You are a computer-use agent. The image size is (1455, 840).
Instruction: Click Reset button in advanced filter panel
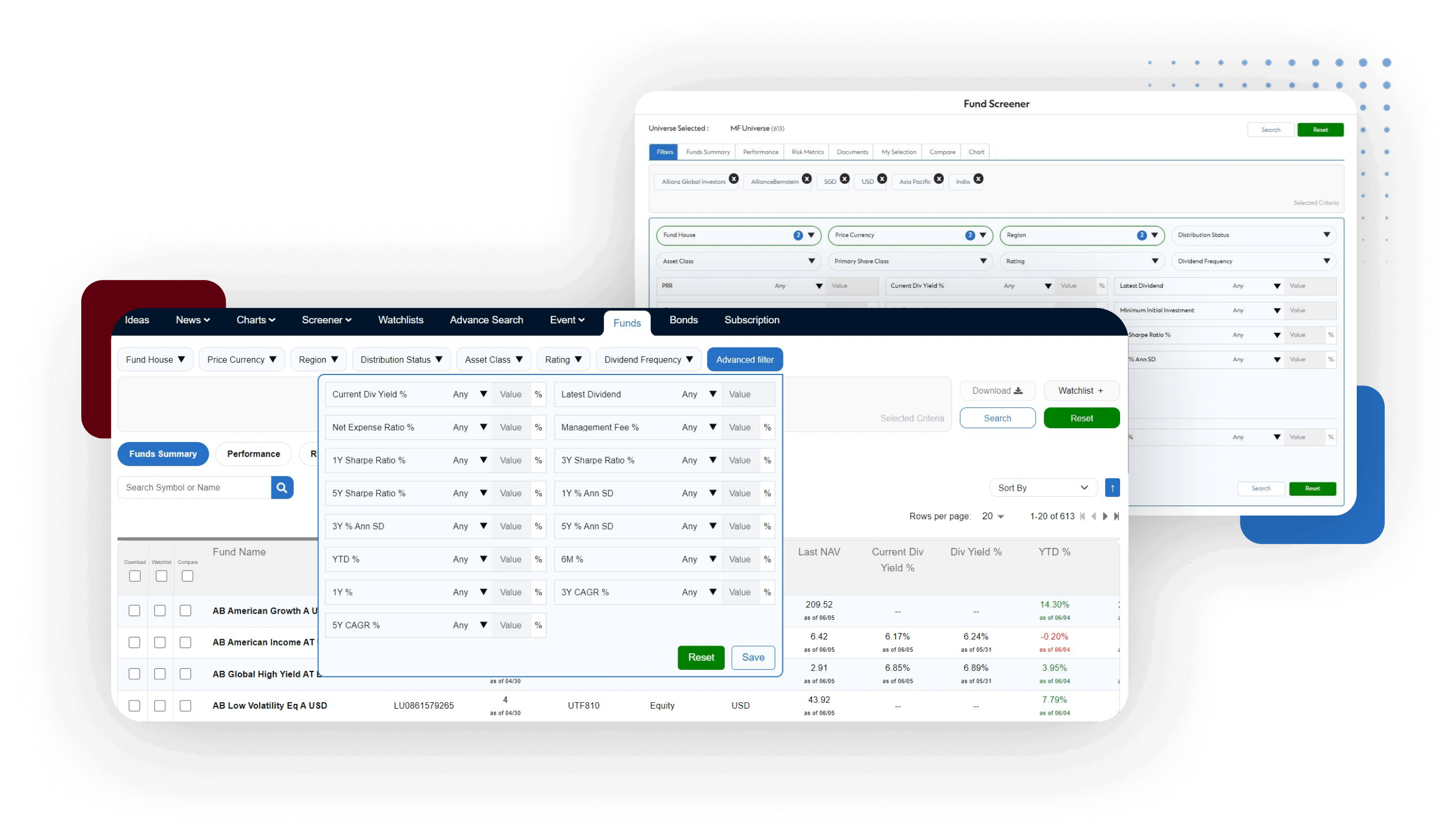pyautogui.click(x=701, y=657)
